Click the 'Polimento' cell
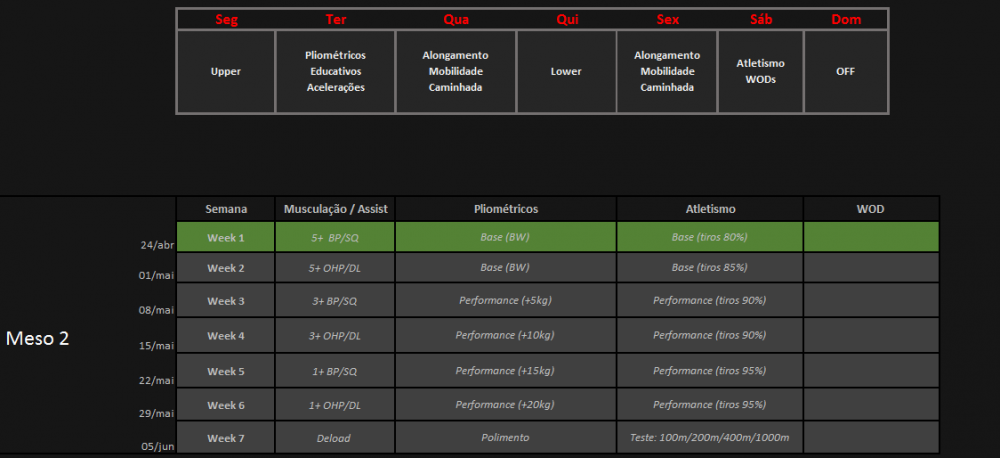Screen dimensions: 1000x458 tap(505, 438)
